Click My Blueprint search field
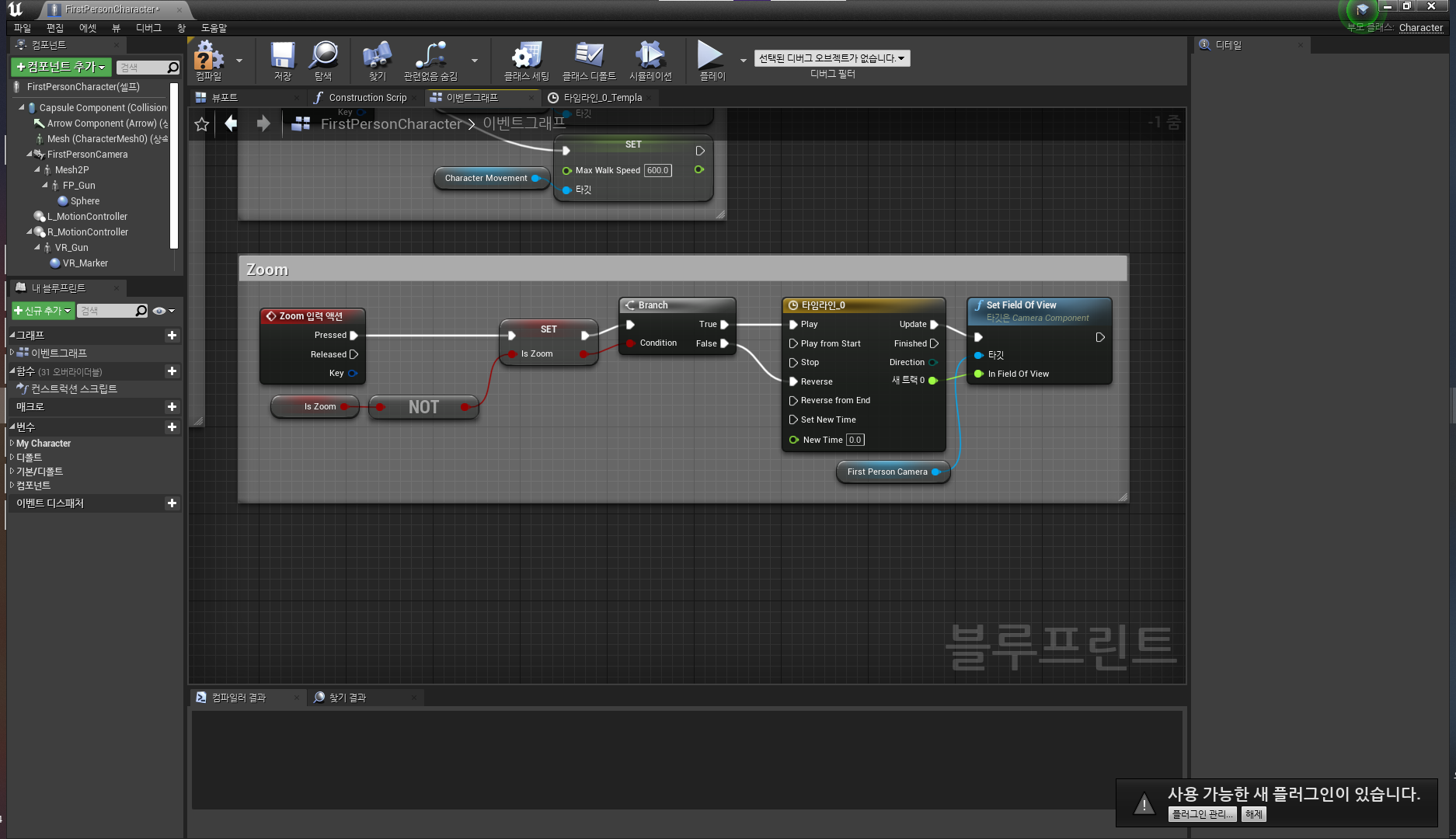The image size is (1456, 839). click(112, 311)
